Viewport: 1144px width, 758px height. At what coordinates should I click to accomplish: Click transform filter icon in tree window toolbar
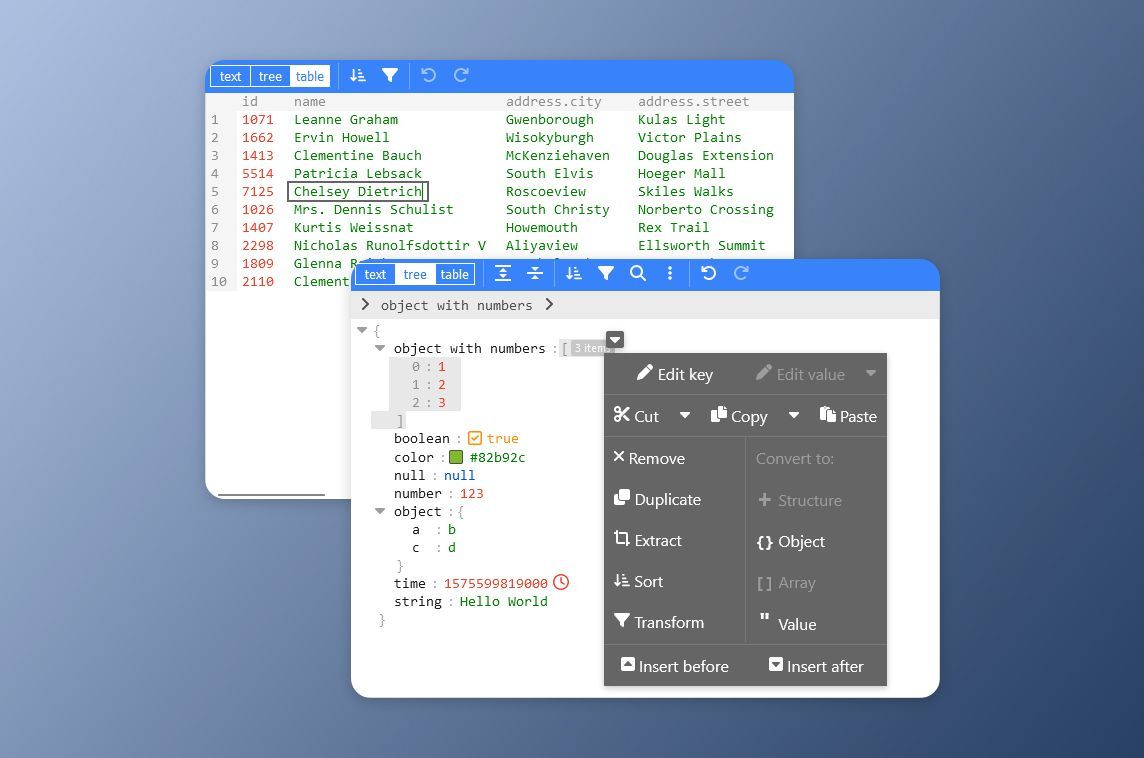(x=606, y=273)
